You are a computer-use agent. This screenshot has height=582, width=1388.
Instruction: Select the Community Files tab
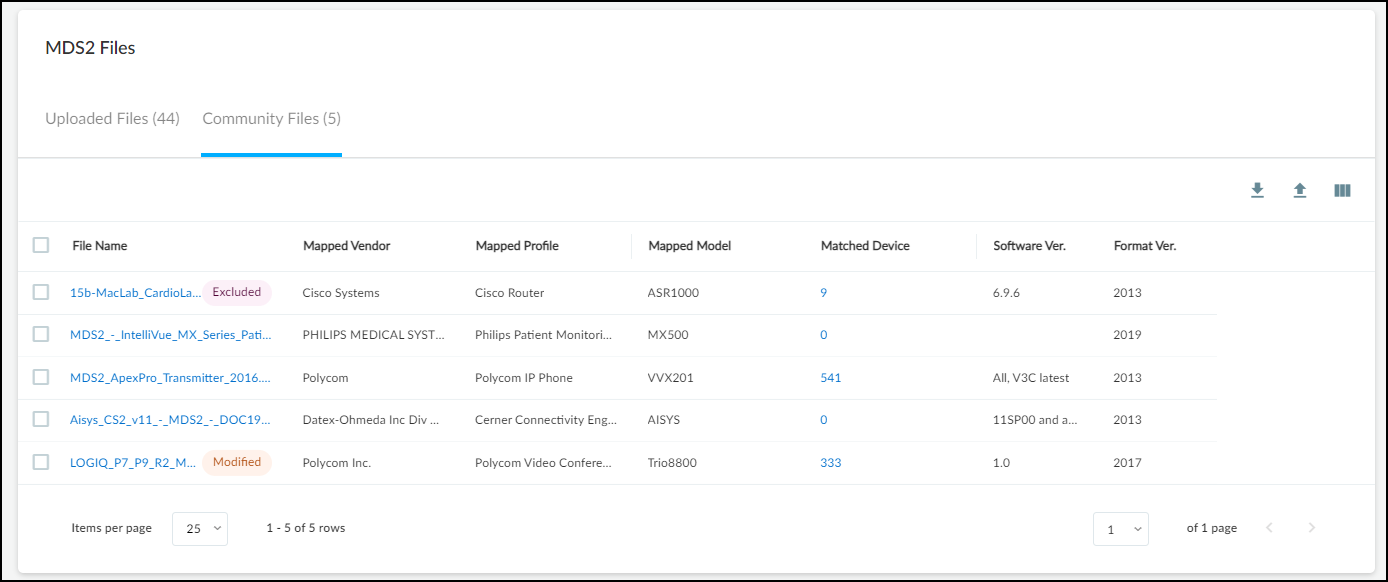coord(271,119)
